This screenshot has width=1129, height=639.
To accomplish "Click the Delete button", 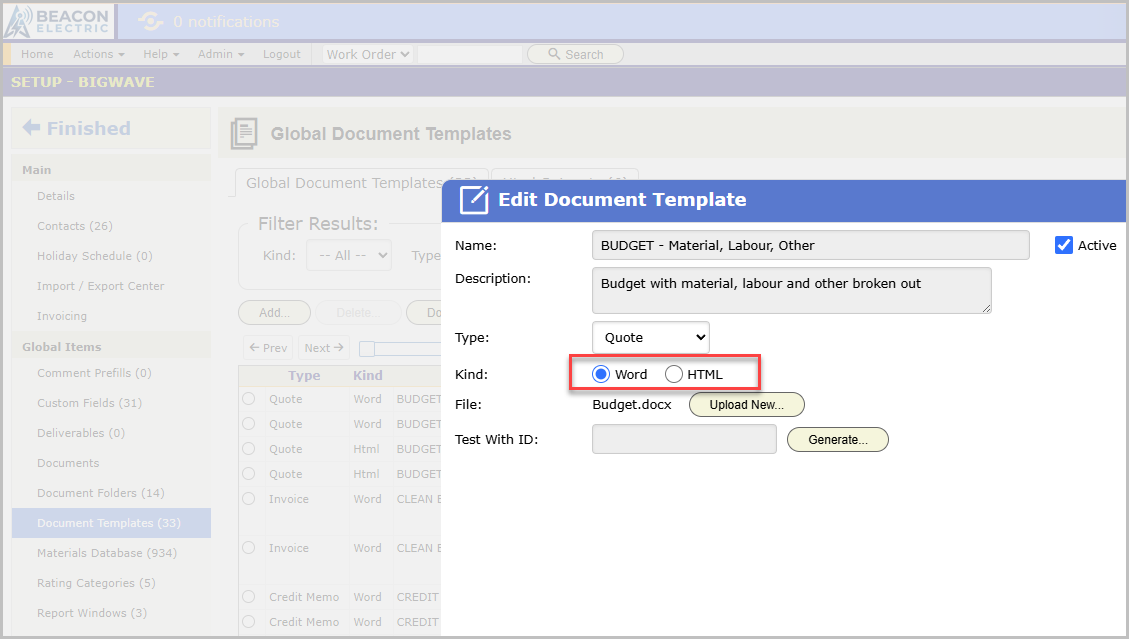I will 358,313.
